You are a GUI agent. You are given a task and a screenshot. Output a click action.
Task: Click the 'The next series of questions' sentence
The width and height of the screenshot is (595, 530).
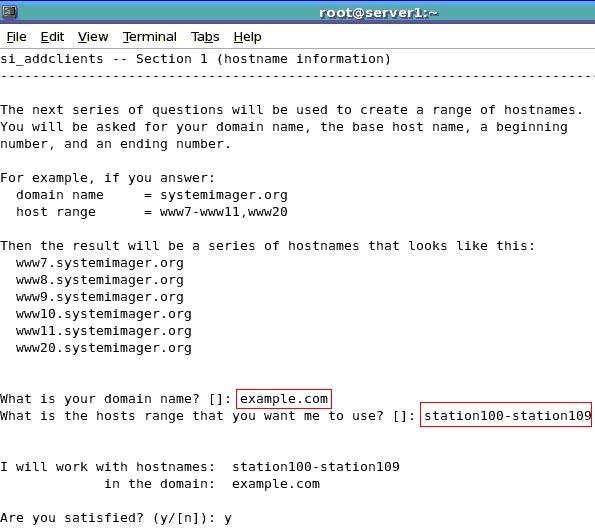click(x=291, y=110)
